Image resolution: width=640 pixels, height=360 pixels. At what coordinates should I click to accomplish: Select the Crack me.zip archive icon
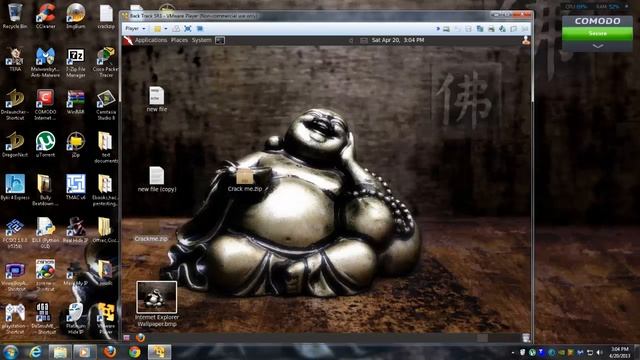245,181
